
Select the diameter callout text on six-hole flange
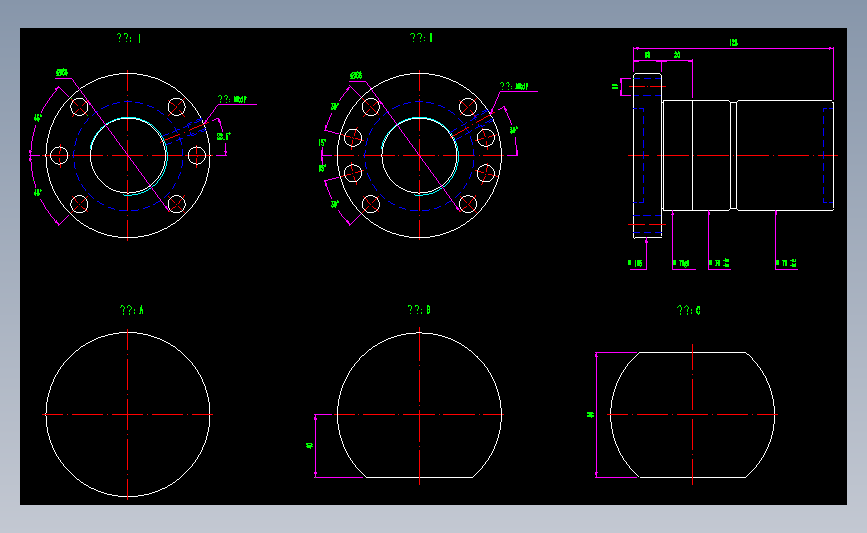(x=62, y=72)
